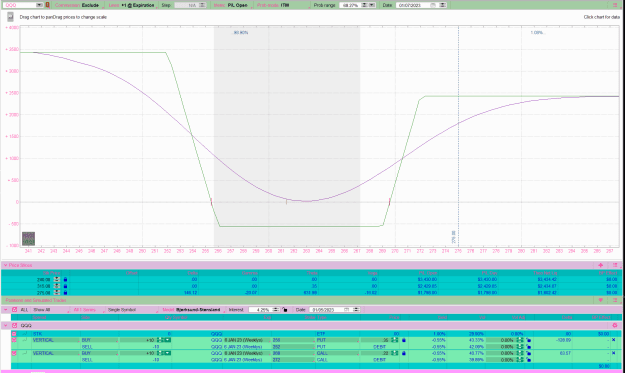This screenshot has height=373, width=625.
Task: Adjust price stepper on PUT vertical
Action: [394, 340]
